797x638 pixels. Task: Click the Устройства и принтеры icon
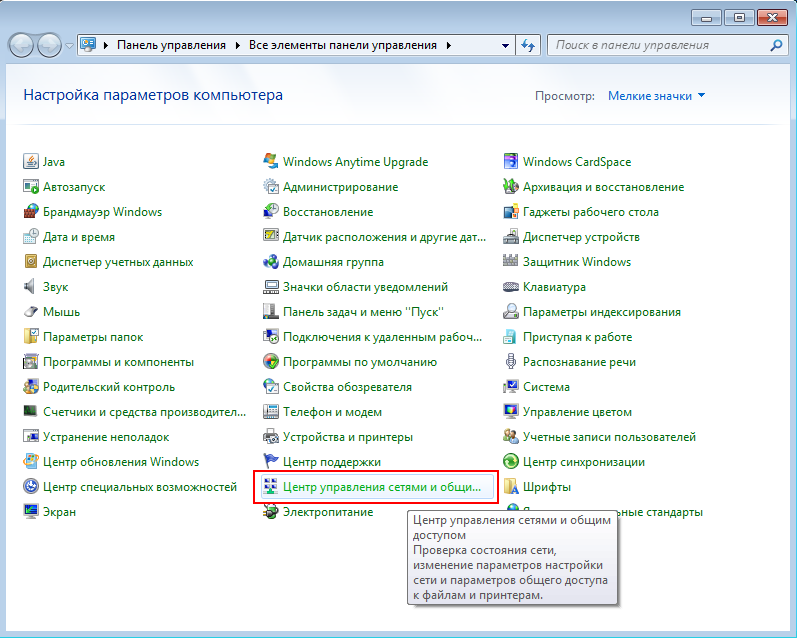coord(270,436)
